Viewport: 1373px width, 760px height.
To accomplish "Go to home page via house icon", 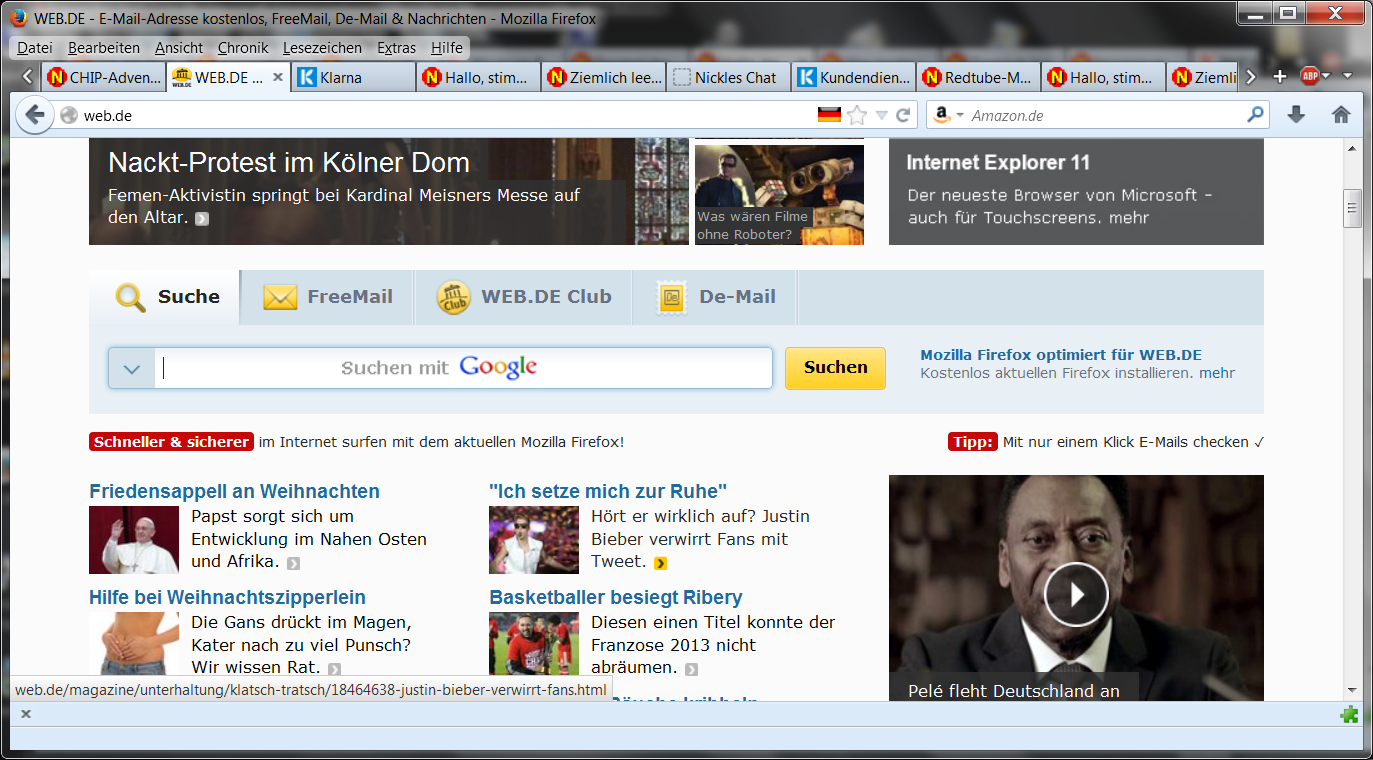I will pyautogui.click(x=1341, y=115).
